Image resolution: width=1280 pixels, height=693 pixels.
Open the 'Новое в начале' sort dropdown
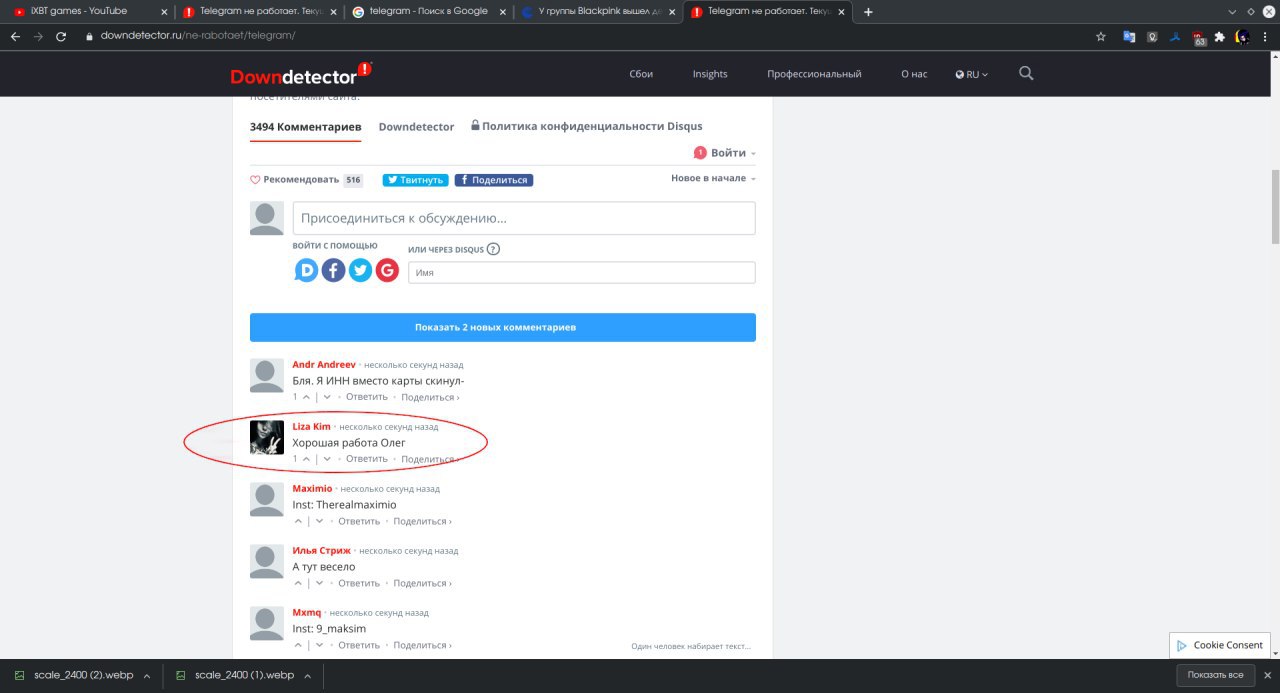(713, 178)
